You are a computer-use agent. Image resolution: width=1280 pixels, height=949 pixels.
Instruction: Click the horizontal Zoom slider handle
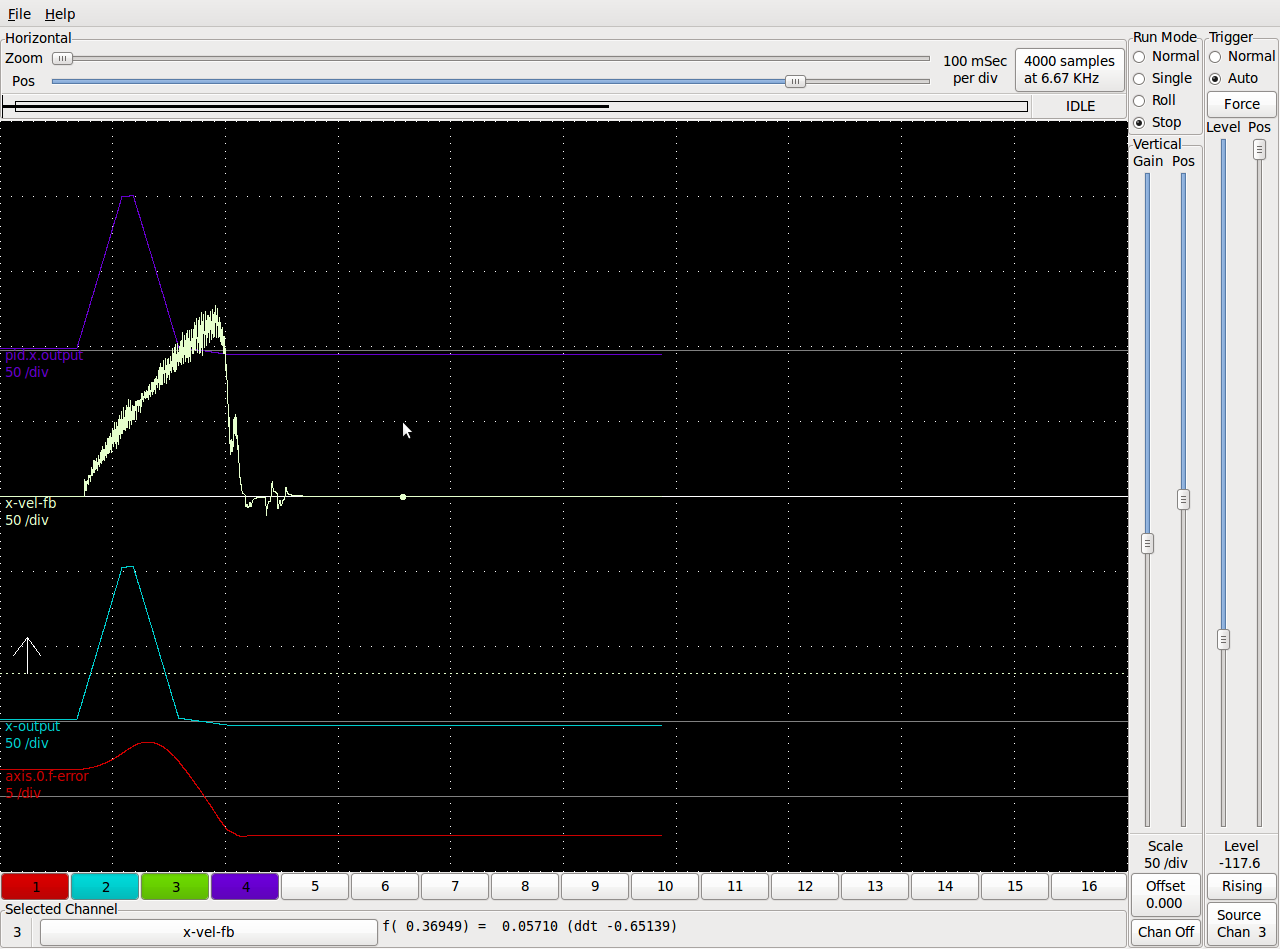(62, 59)
